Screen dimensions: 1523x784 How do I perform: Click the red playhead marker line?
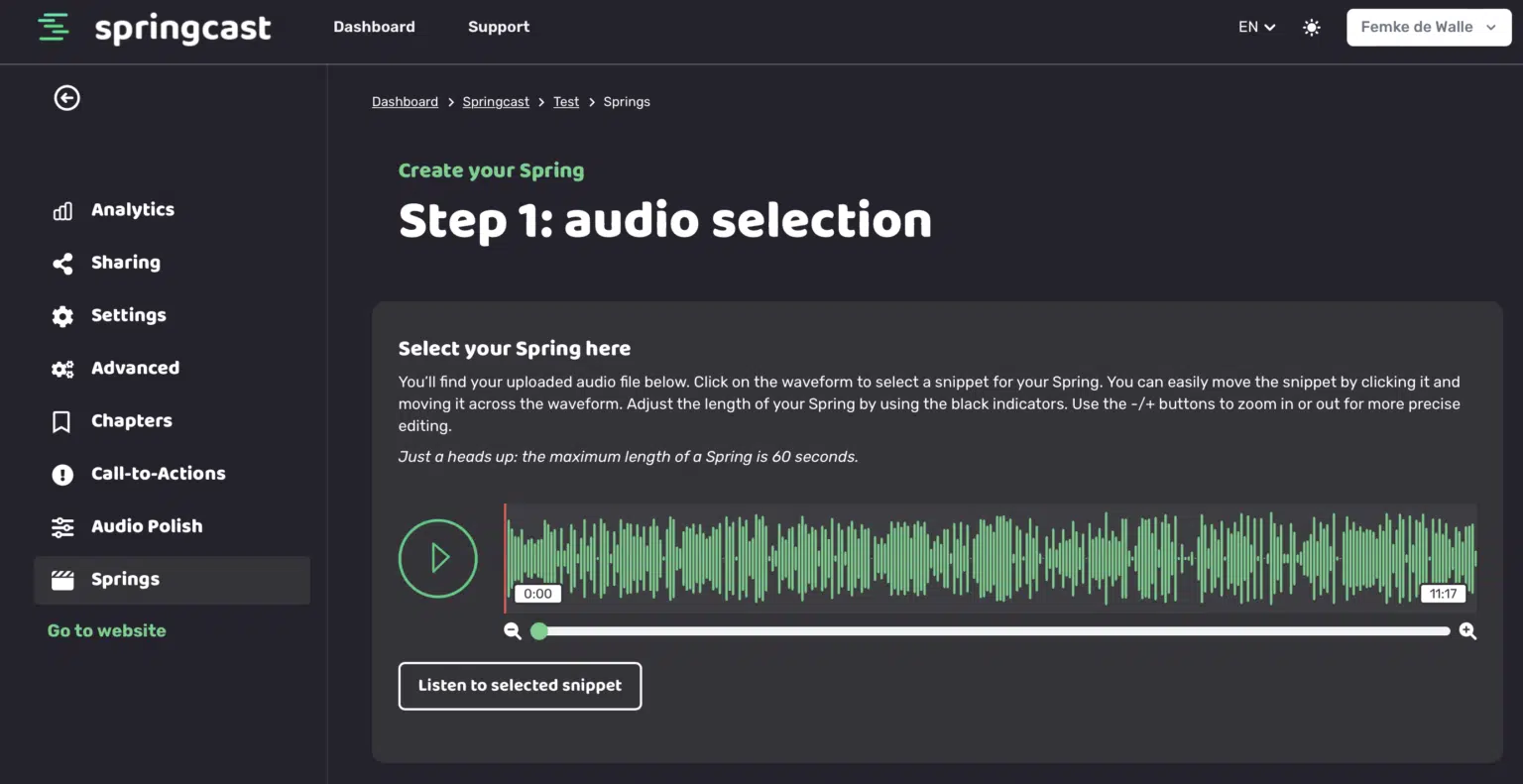tap(505, 558)
